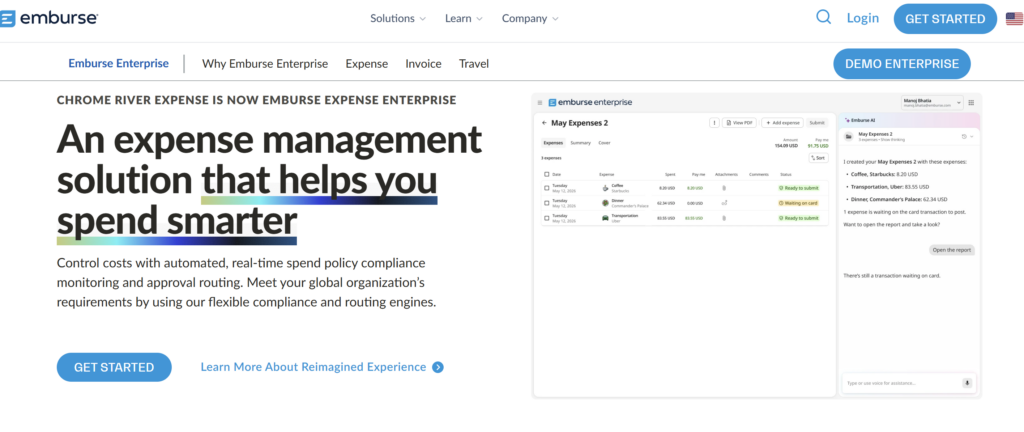Screen dimensions: 1024x432
Task: Click the back arrow beside May Expenses 2
Action: pos(545,123)
